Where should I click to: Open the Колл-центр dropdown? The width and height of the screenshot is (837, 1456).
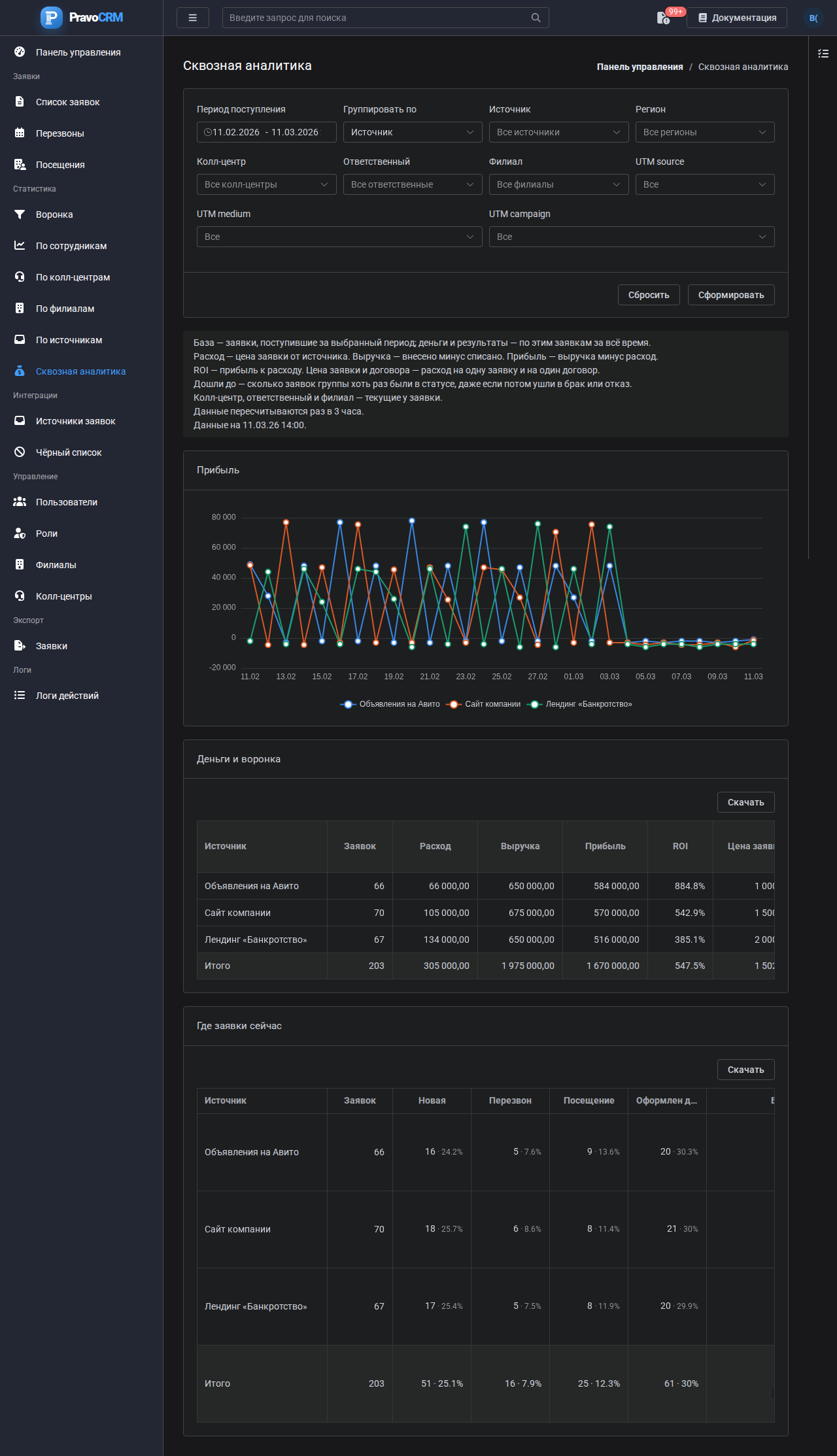(x=266, y=184)
